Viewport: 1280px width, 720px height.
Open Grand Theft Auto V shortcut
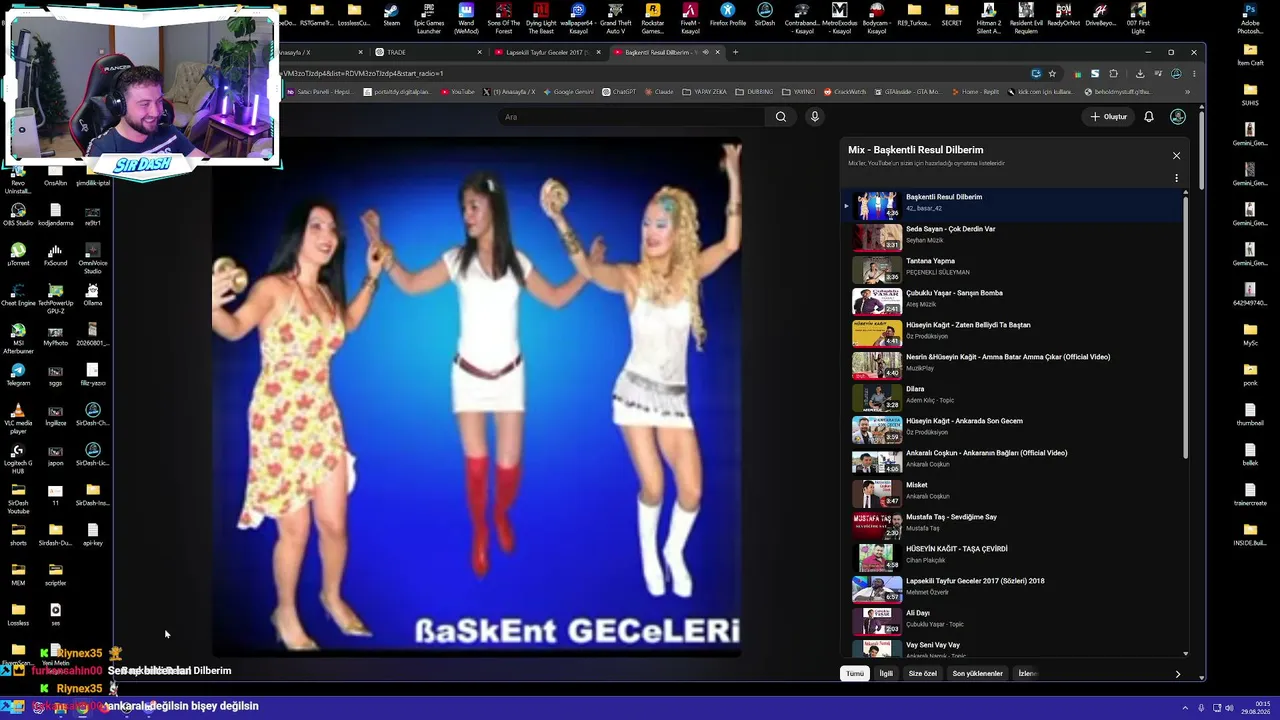pyautogui.click(x=616, y=19)
